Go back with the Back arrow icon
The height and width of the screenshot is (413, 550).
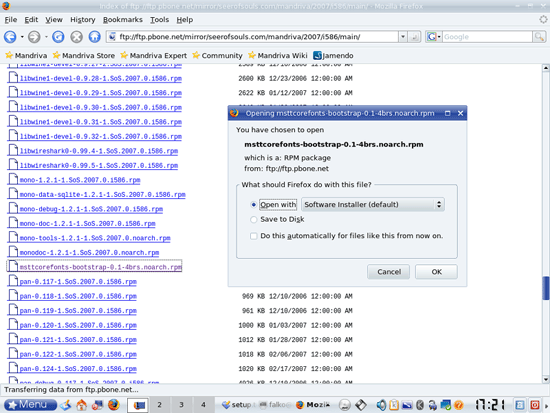pyautogui.click(x=10, y=36)
